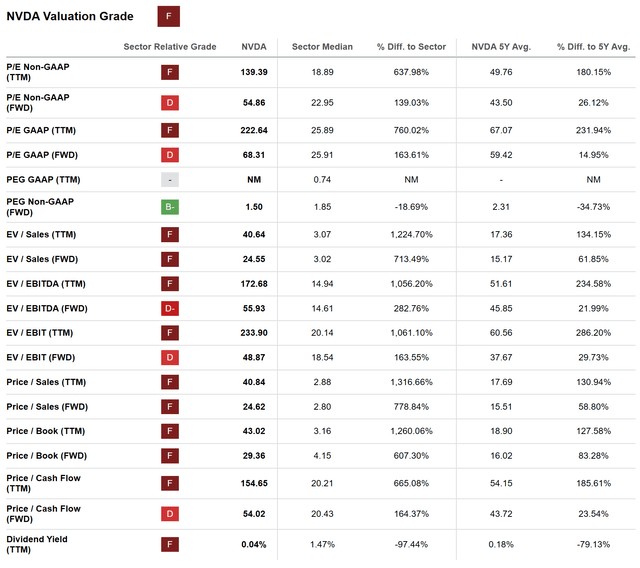Select the Sector Median column header
Screen dimensions: 640x568
[322, 47]
